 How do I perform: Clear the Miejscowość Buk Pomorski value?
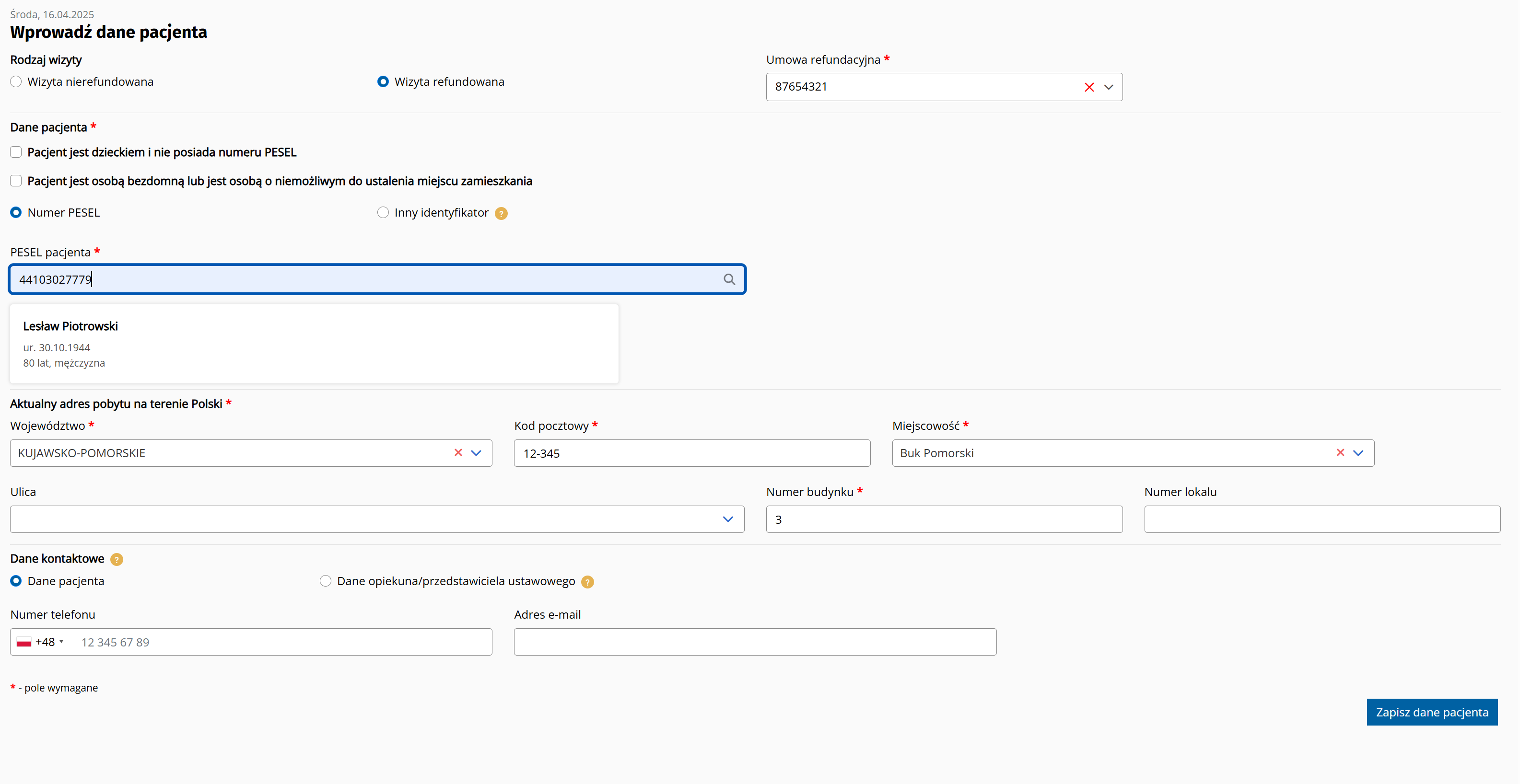click(1340, 452)
